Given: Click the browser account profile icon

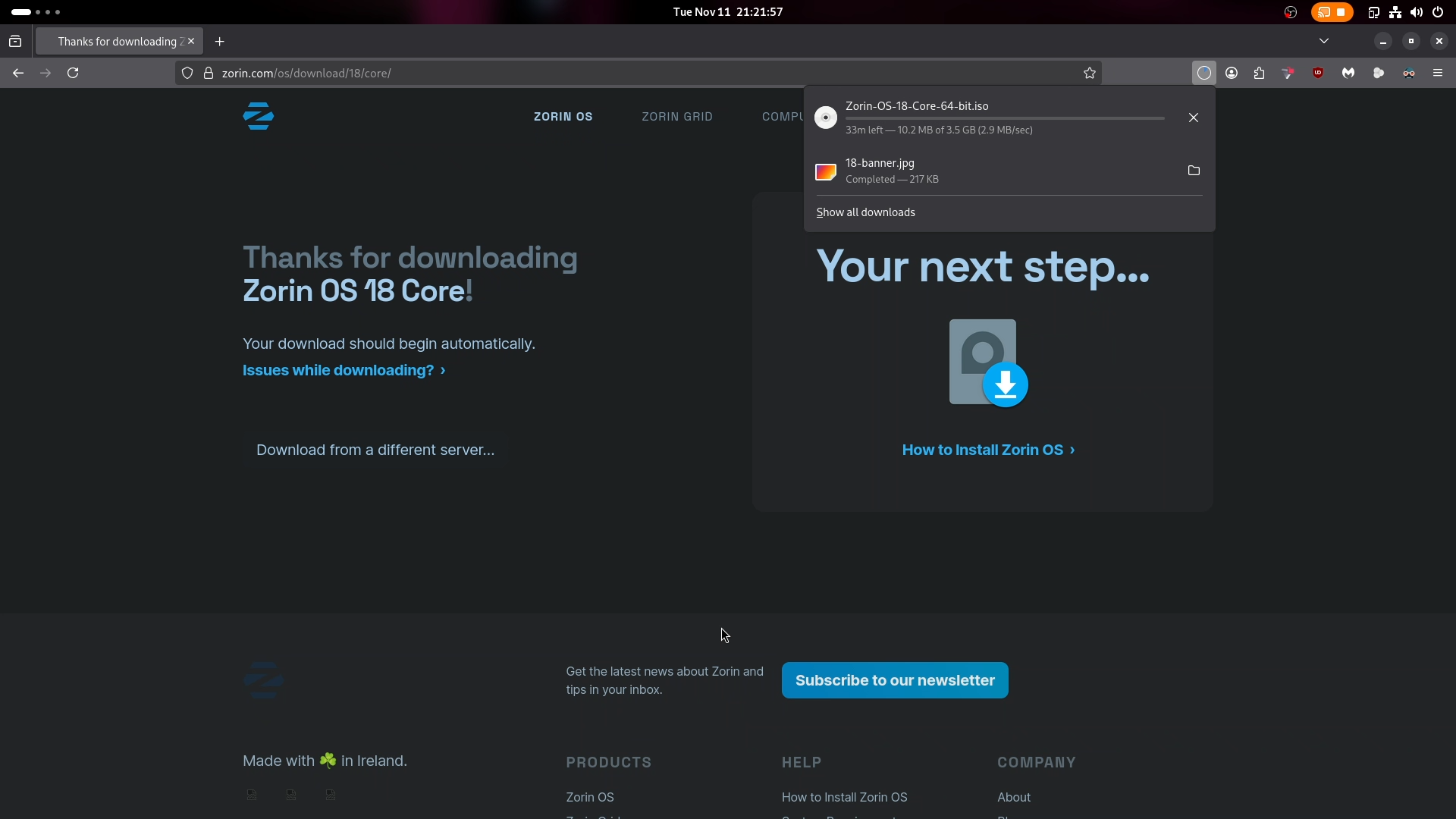Looking at the screenshot, I should tap(1232, 73).
